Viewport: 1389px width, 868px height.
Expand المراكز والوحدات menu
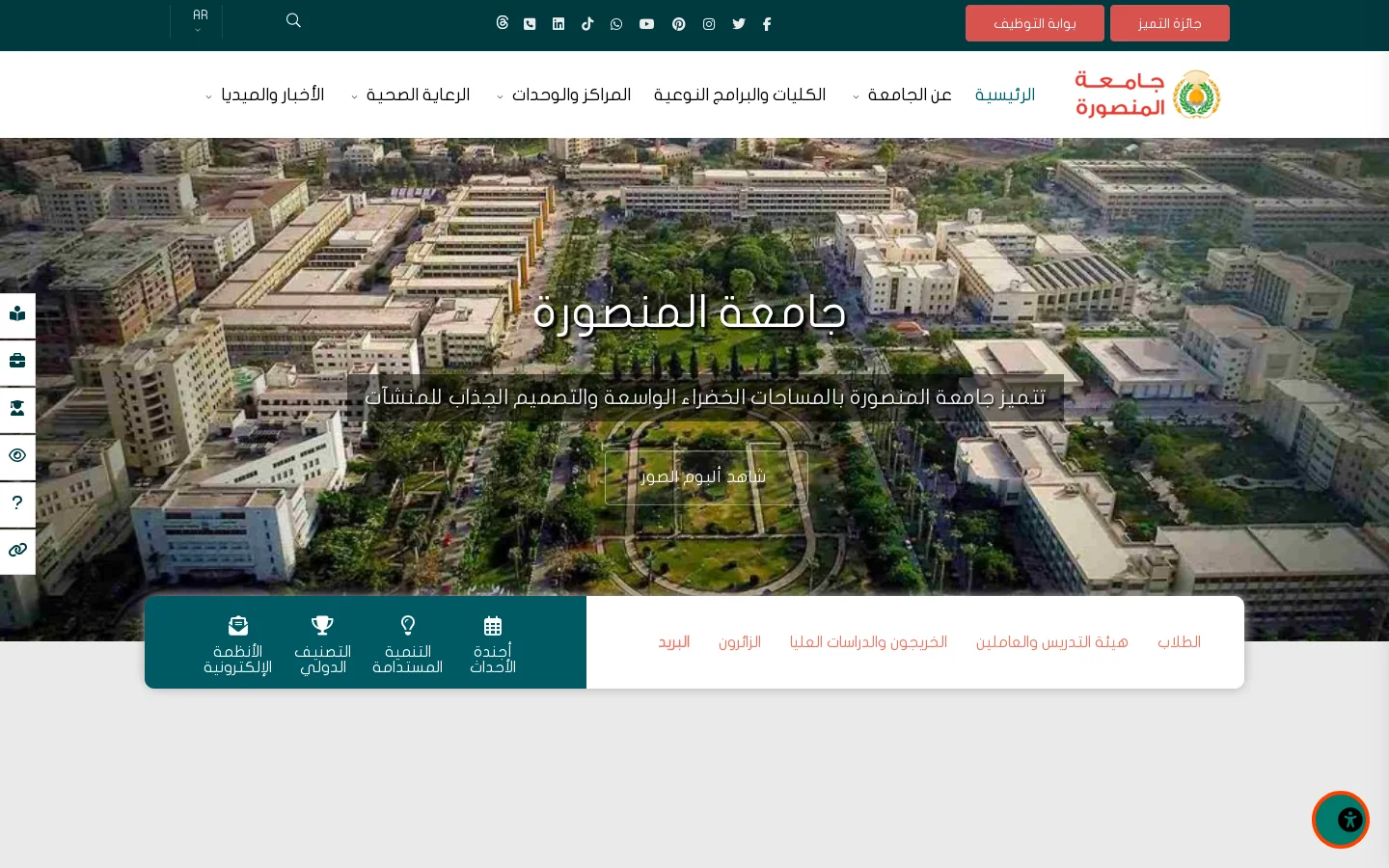click(564, 95)
